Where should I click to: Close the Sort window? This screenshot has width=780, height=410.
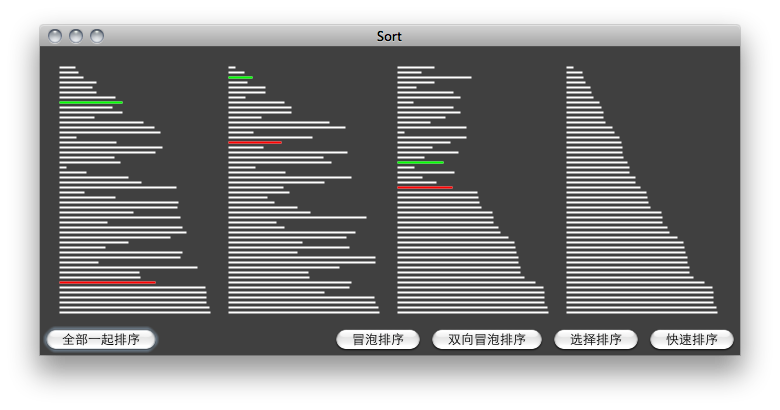point(55,36)
